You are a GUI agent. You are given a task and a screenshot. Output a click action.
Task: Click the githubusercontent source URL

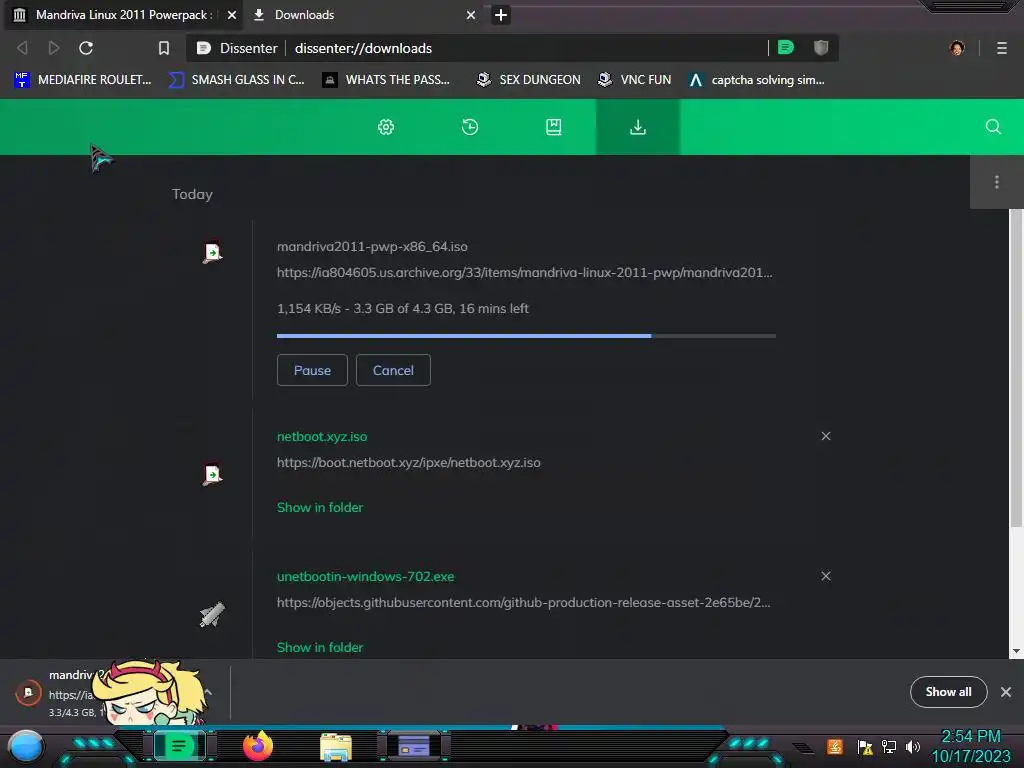pyautogui.click(x=523, y=602)
